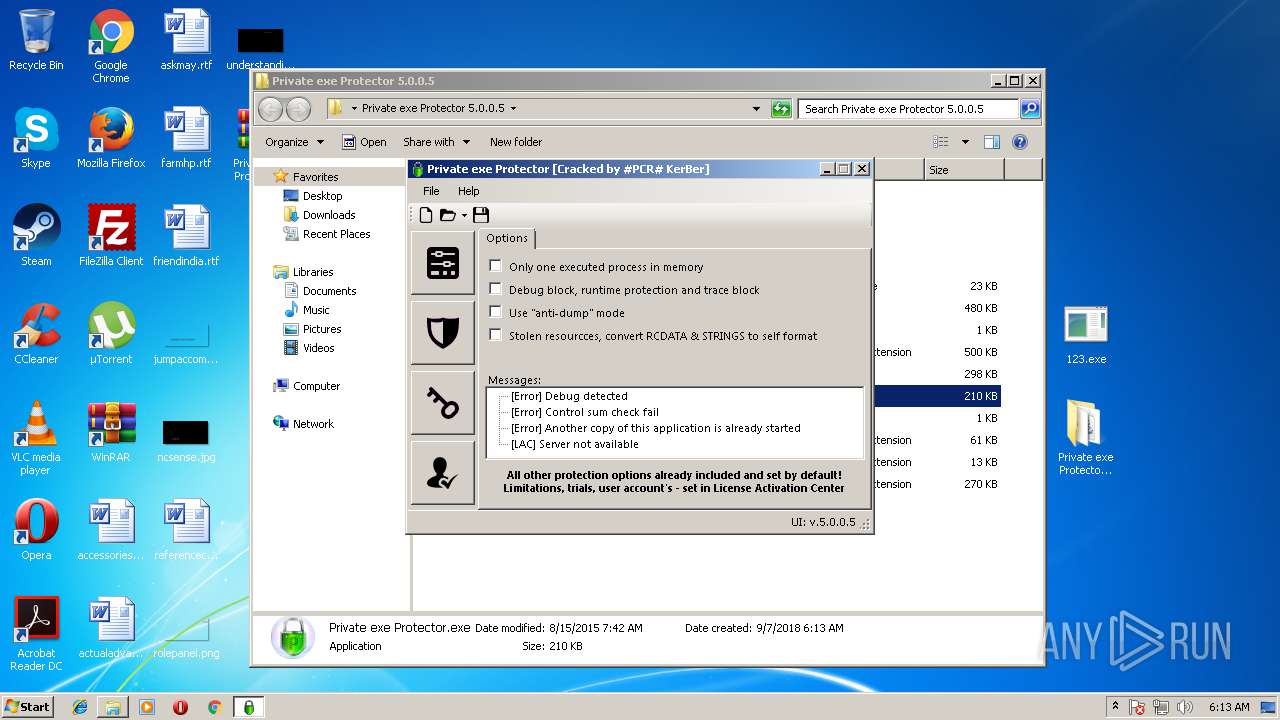Open the File menu in Private exe Protector
The image size is (1280, 720).
tap(431, 191)
